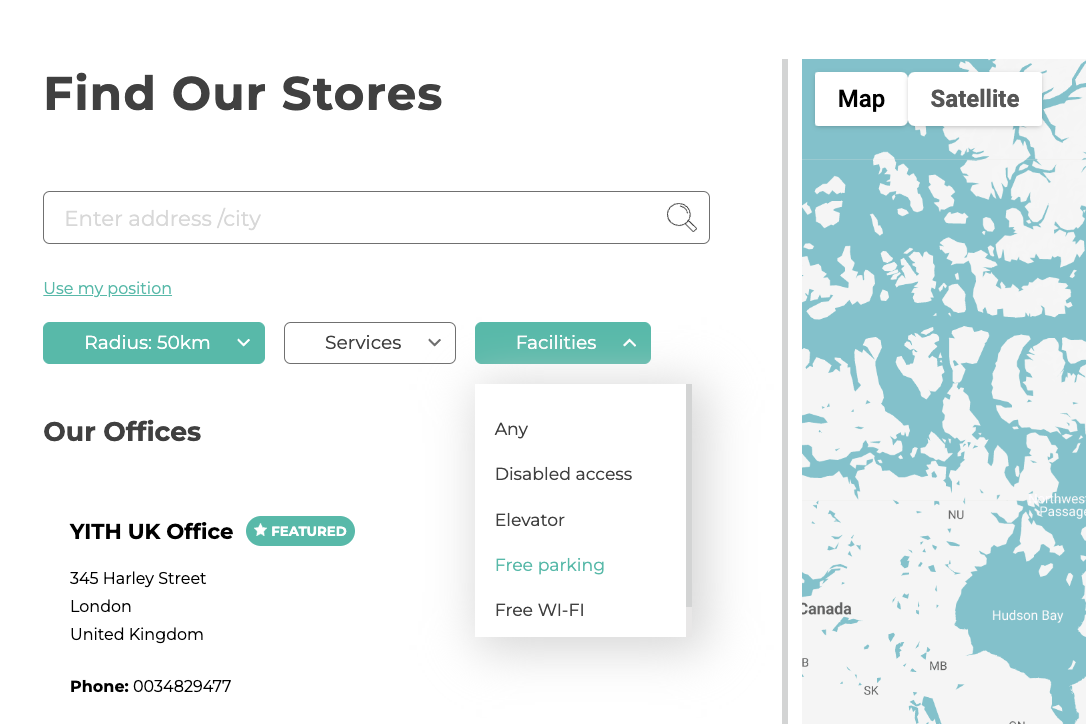The width and height of the screenshot is (1086, 724).
Task: Switch to Map view tab
Action: click(861, 99)
